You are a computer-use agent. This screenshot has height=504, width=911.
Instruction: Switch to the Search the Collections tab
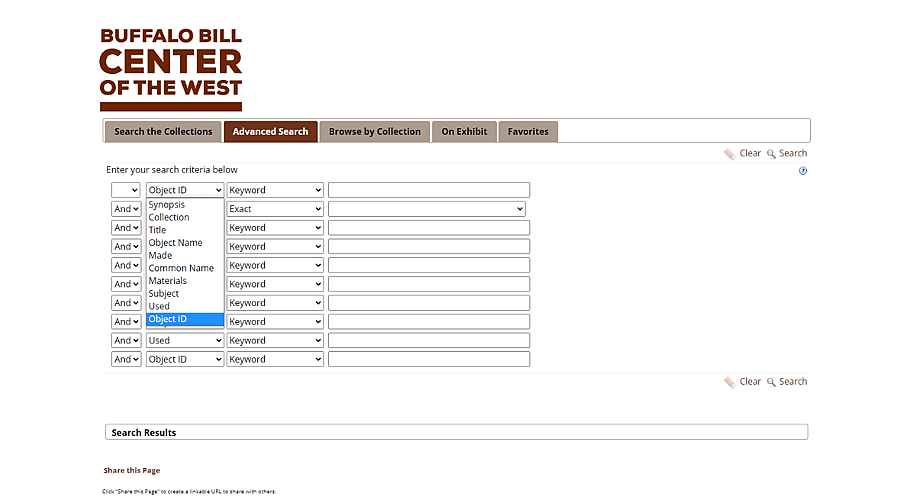pyautogui.click(x=163, y=132)
